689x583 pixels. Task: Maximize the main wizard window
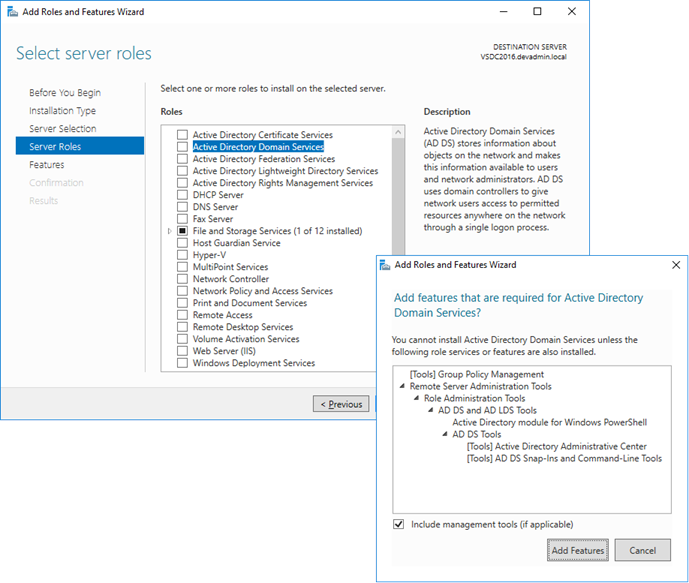pos(537,11)
